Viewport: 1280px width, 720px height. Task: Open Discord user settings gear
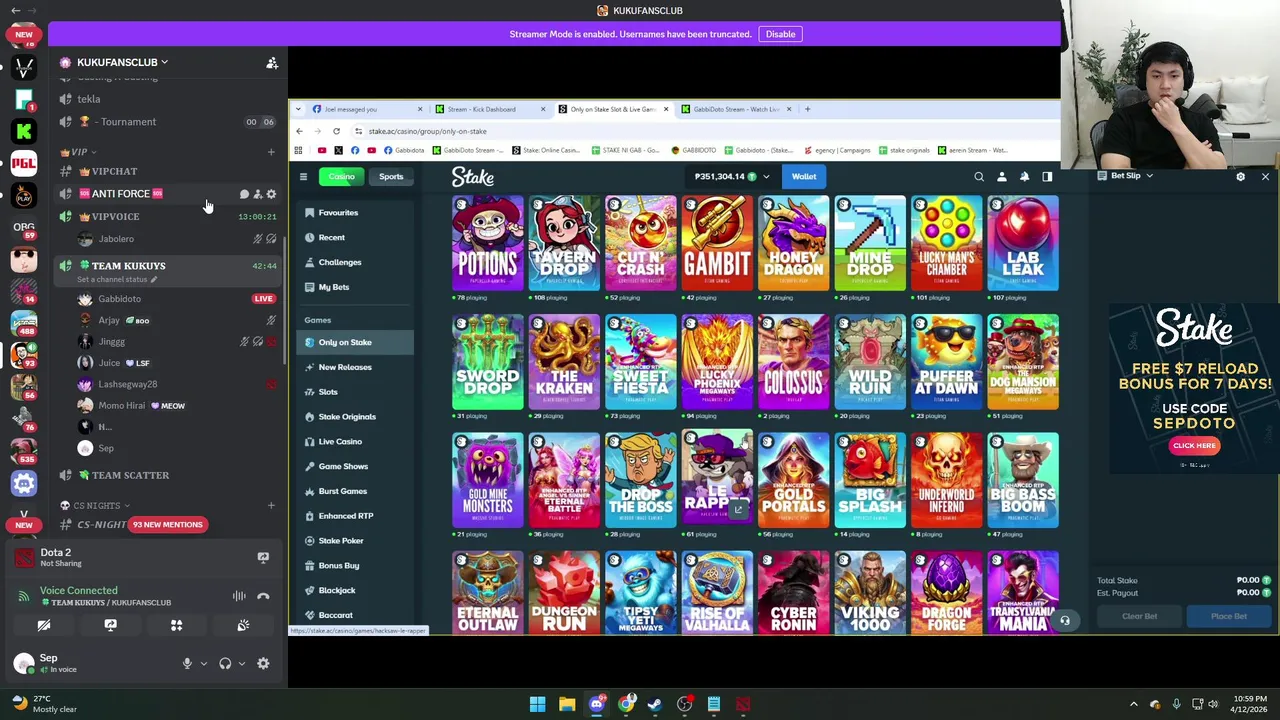(263, 663)
